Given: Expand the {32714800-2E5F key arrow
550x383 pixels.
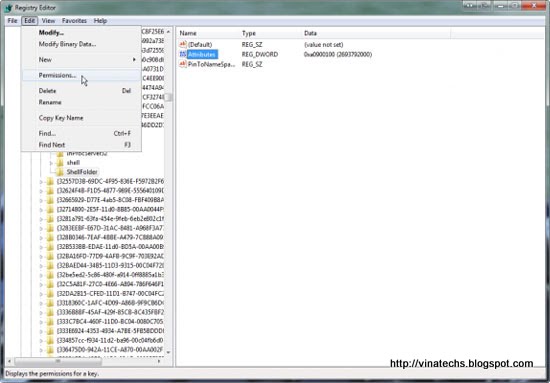Looking at the screenshot, I should pos(41,210).
